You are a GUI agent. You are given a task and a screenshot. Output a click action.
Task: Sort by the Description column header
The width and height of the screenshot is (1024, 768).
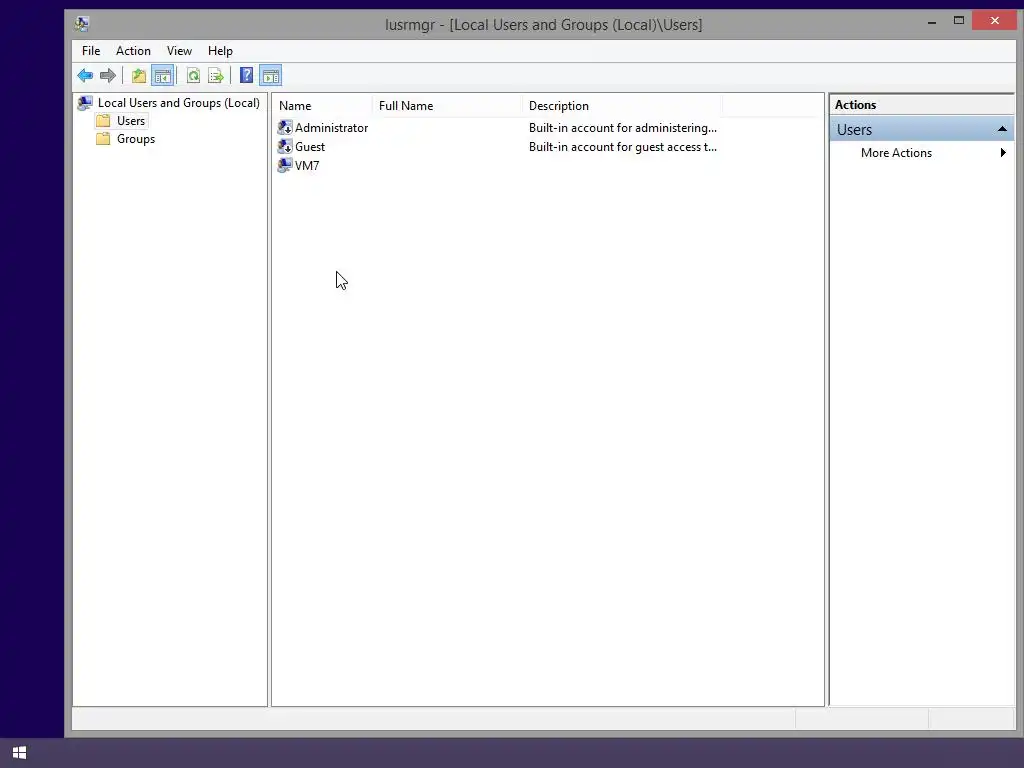tap(622, 106)
